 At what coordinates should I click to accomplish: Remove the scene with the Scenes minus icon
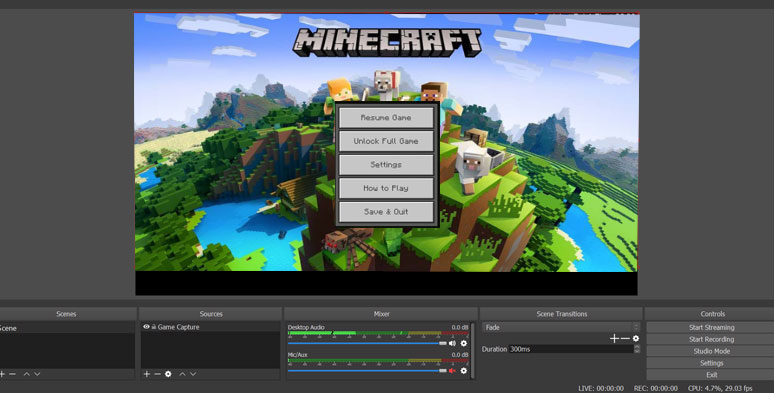(12, 374)
